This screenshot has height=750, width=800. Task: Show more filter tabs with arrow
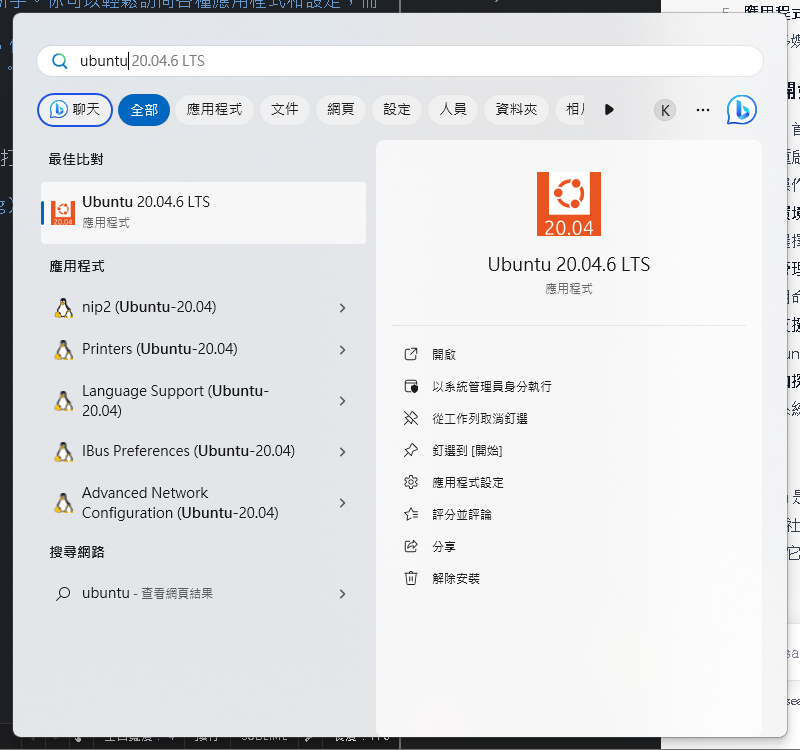(x=609, y=110)
